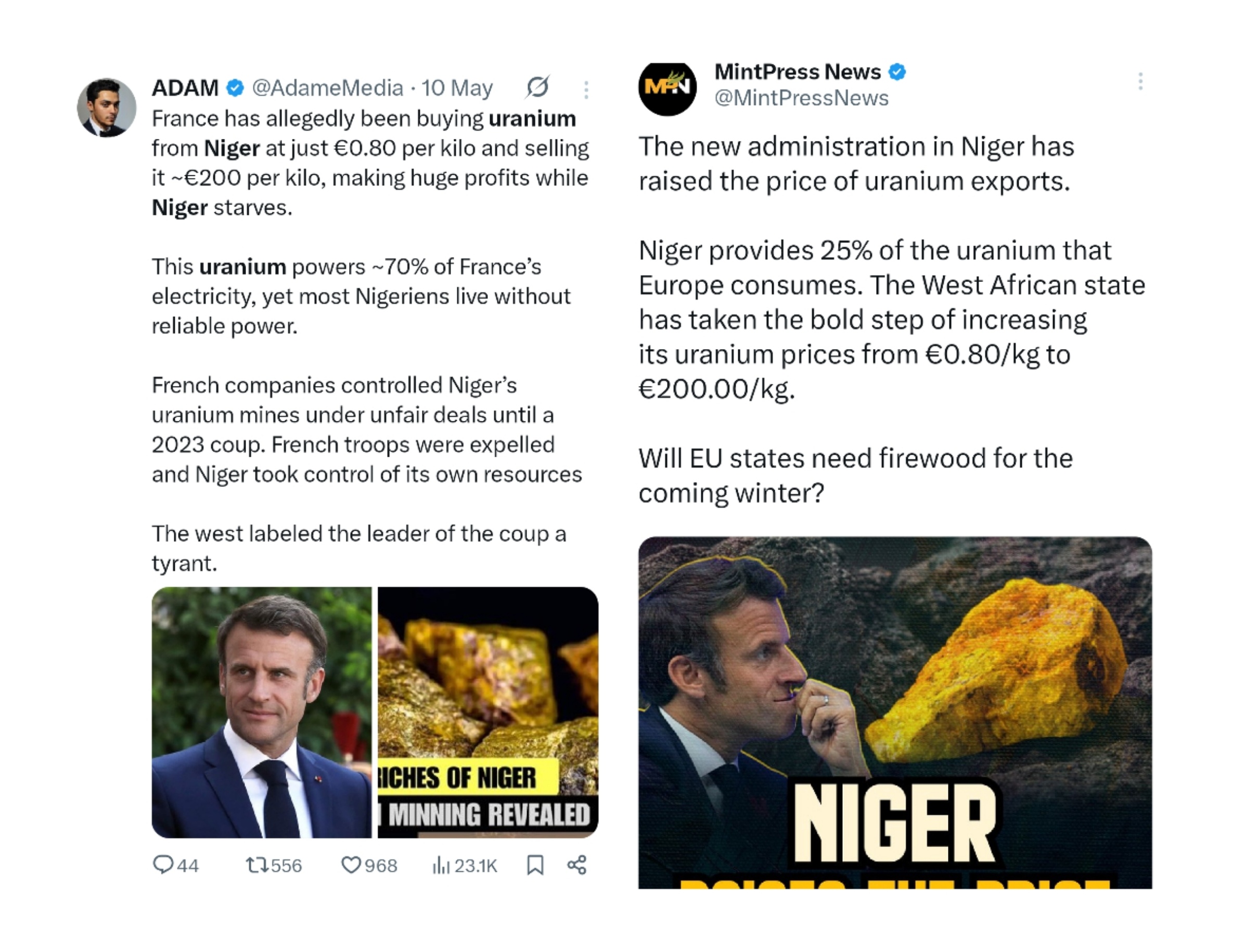Open the more options menu on ADAM's tweet
This screenshot has width=1233, height=952.
pyautogui.click(x=586, y=89)
